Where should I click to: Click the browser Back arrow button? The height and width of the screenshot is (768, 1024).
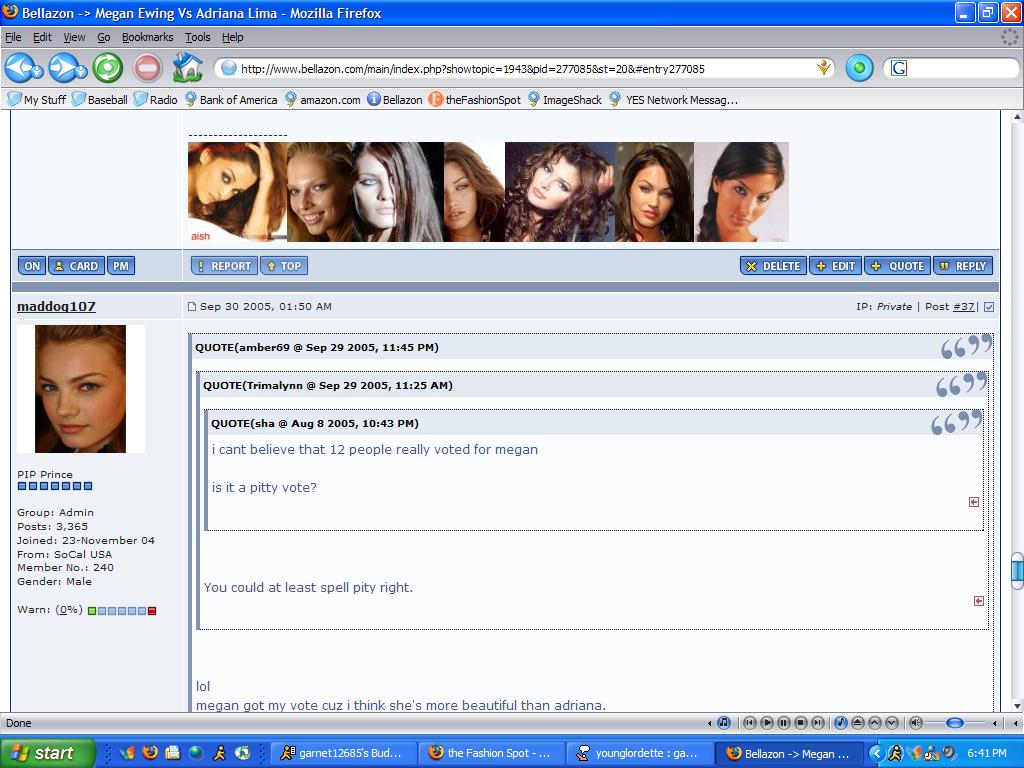[23, 68]
